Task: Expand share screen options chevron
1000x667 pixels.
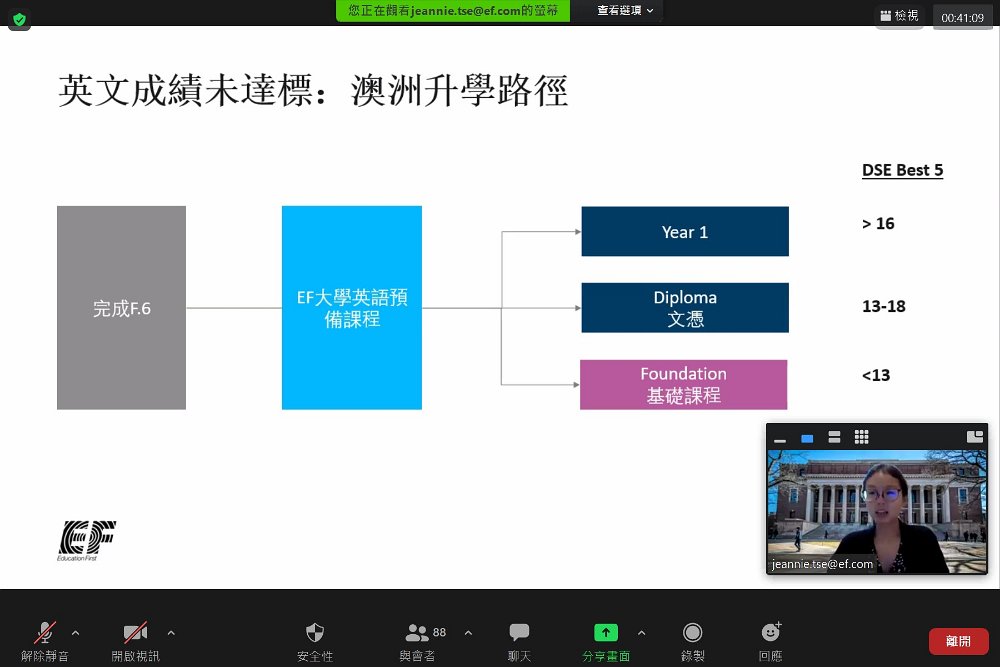Action: tap(642, 633)
